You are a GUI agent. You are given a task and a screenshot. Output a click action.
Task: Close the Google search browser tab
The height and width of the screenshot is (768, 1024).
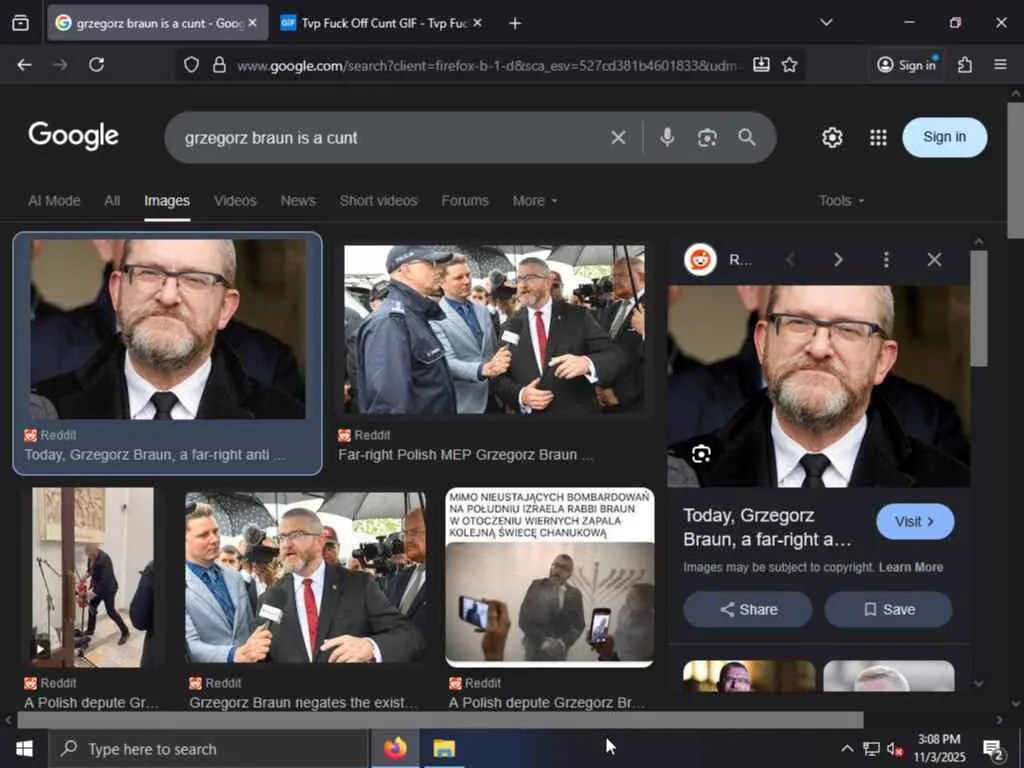click(x=252, y=23)
